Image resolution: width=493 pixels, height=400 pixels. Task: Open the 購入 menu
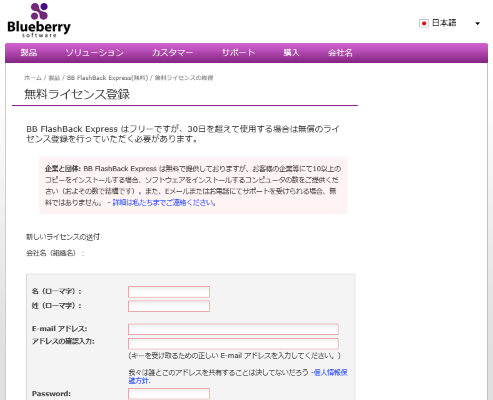point(291,53)
